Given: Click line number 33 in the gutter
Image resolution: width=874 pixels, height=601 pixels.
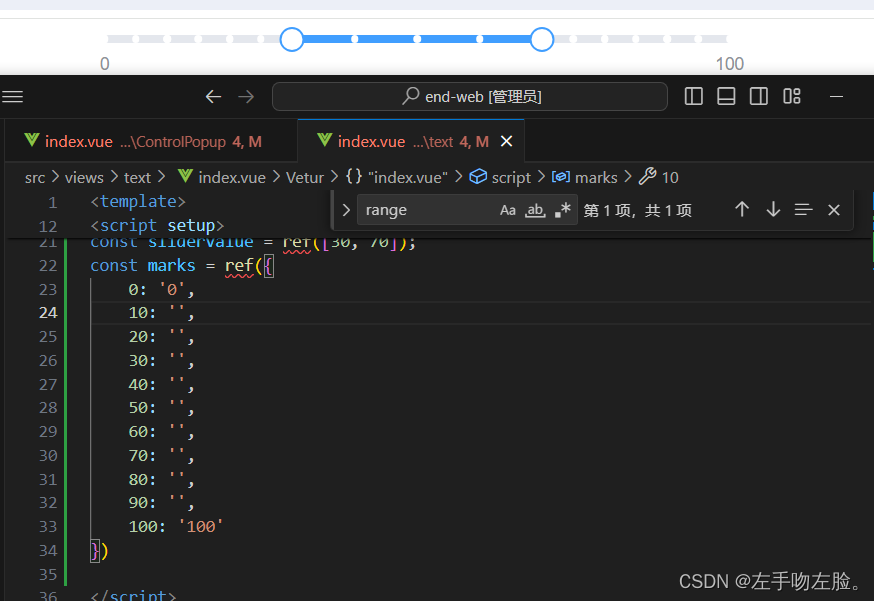Looking at the screenshot, I should coord(48,527).
